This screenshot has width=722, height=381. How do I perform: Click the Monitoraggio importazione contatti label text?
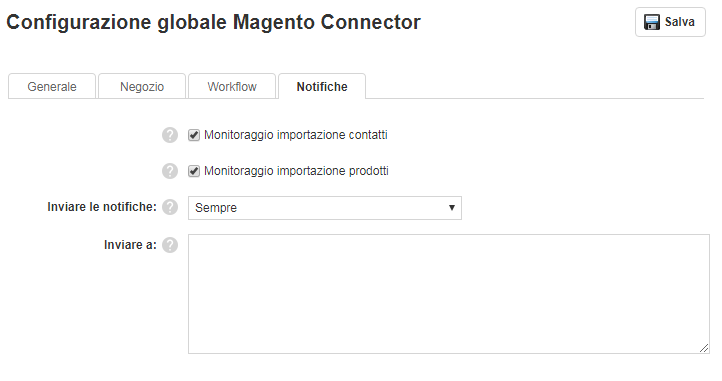[x=296, y=135]
